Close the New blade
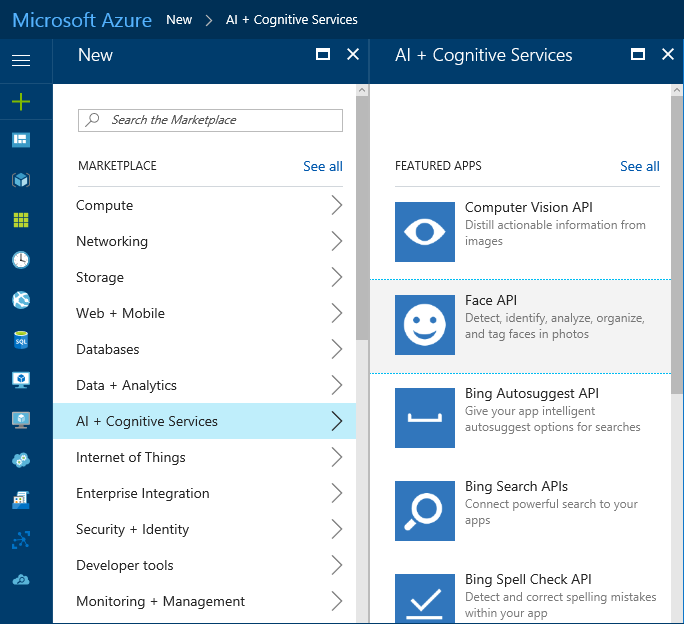Image resolution: width=684 pixels, height=624 pixels. pyautogui.click(x=353, y=55)
